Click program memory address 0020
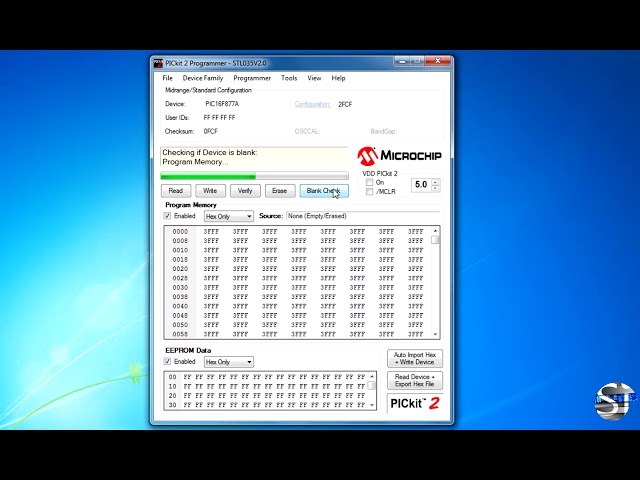This screenshot has height=480, width=640. point(180,269)
